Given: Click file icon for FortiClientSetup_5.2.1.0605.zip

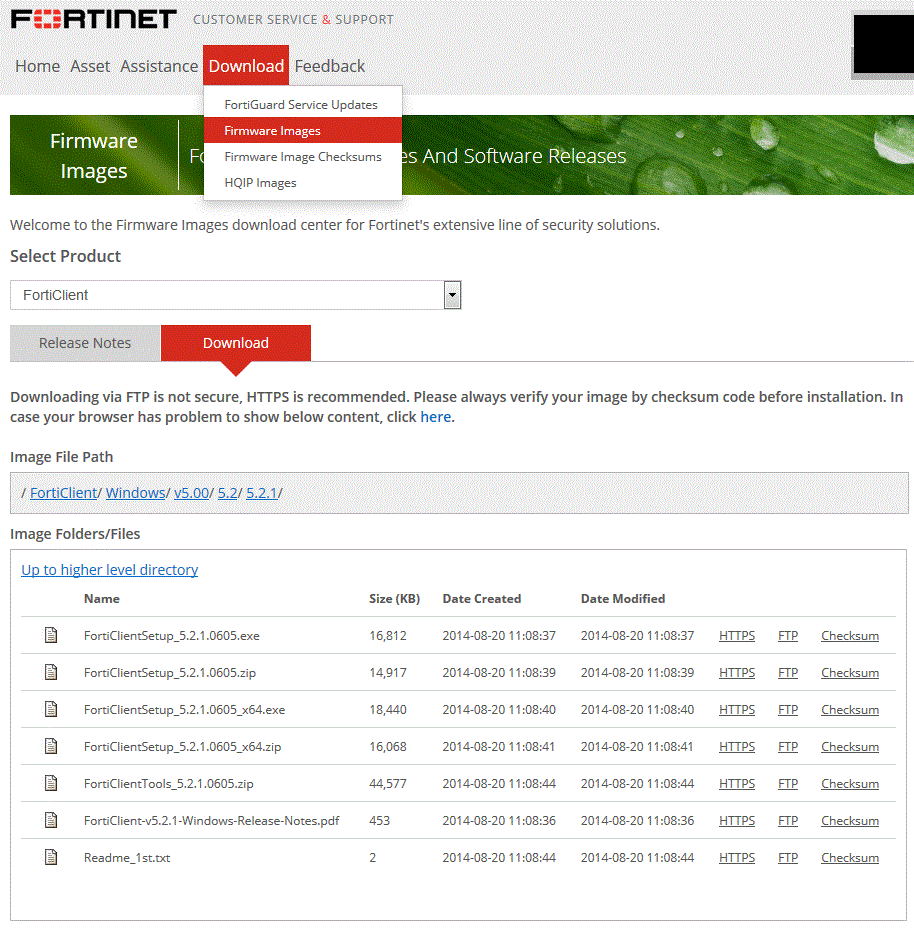Looking at the screenshot, I should (51, 672).
